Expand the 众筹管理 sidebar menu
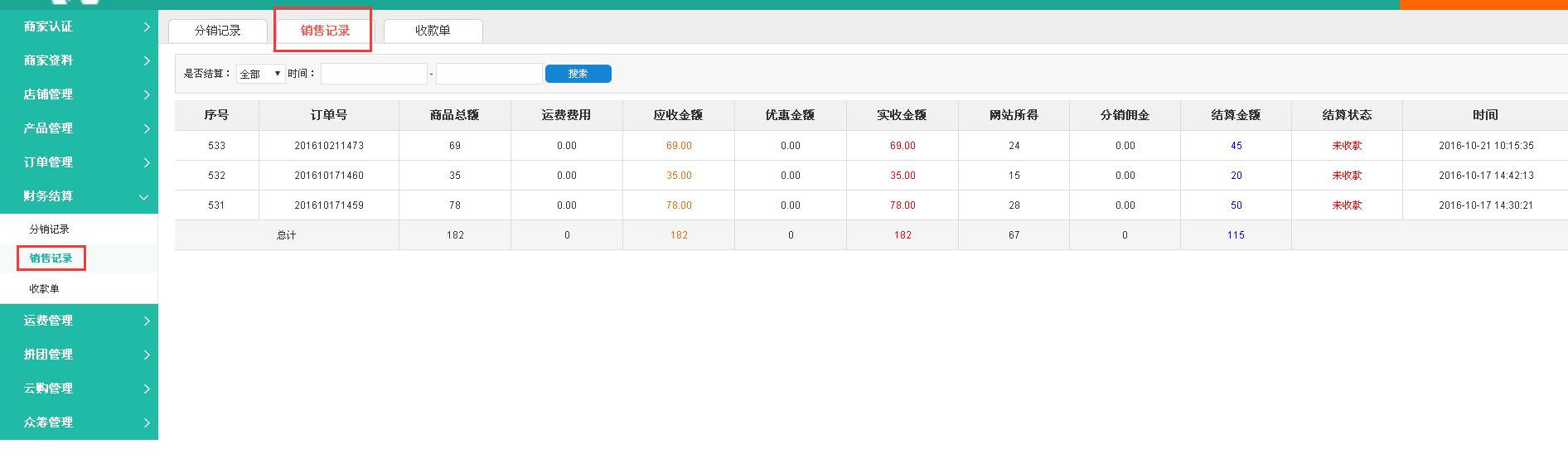Viewport: 1568px width, 473px height. pos(79,422)
